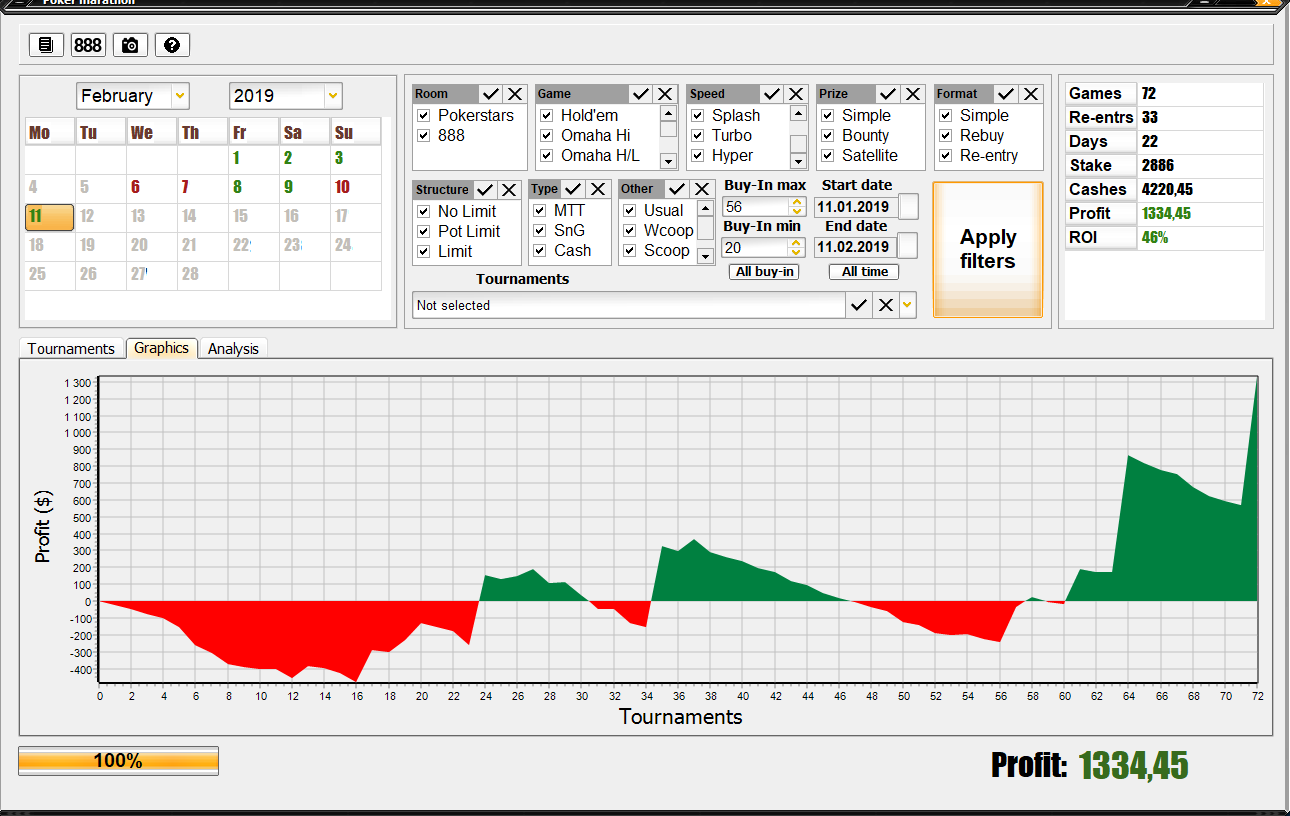Switch to the Tournaments tab
This screenshot has height=816, width=1290.
tap(71, 349)
